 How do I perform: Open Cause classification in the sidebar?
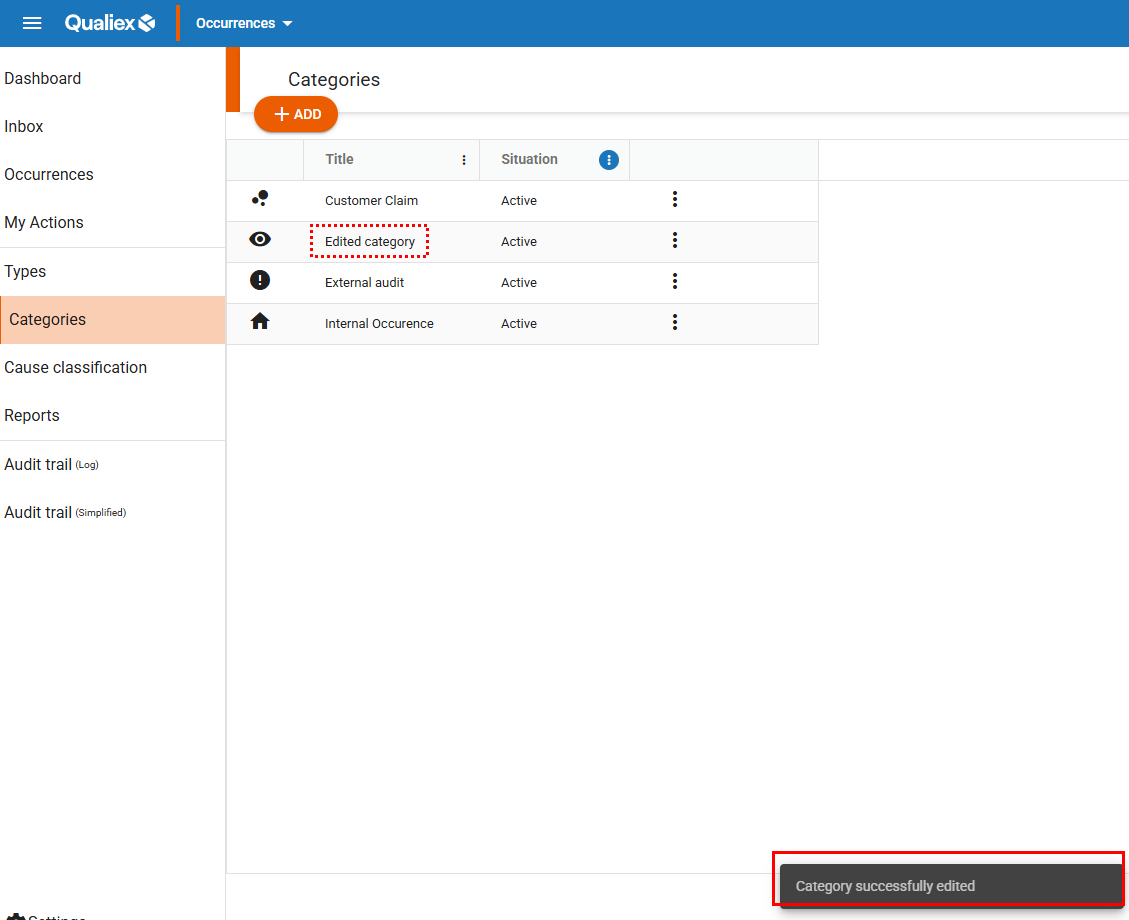(x=76, y=368)
